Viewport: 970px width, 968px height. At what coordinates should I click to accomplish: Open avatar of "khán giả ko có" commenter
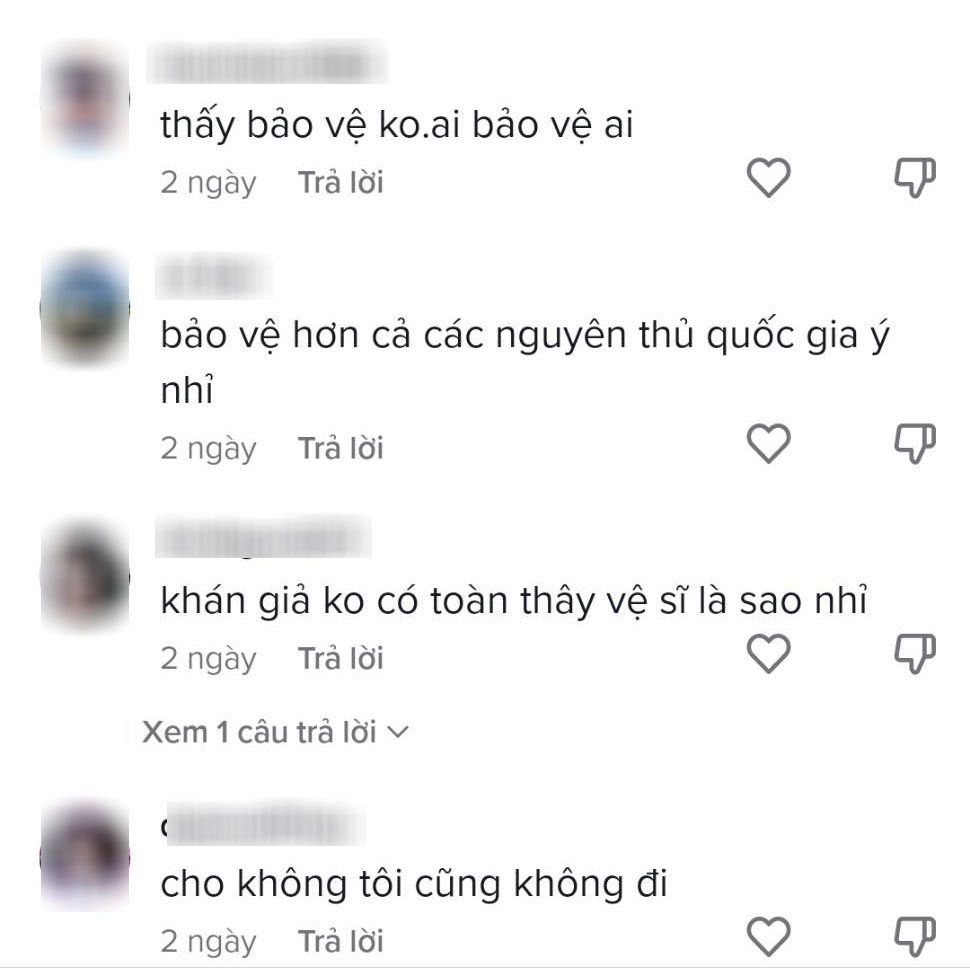point(85,575)
